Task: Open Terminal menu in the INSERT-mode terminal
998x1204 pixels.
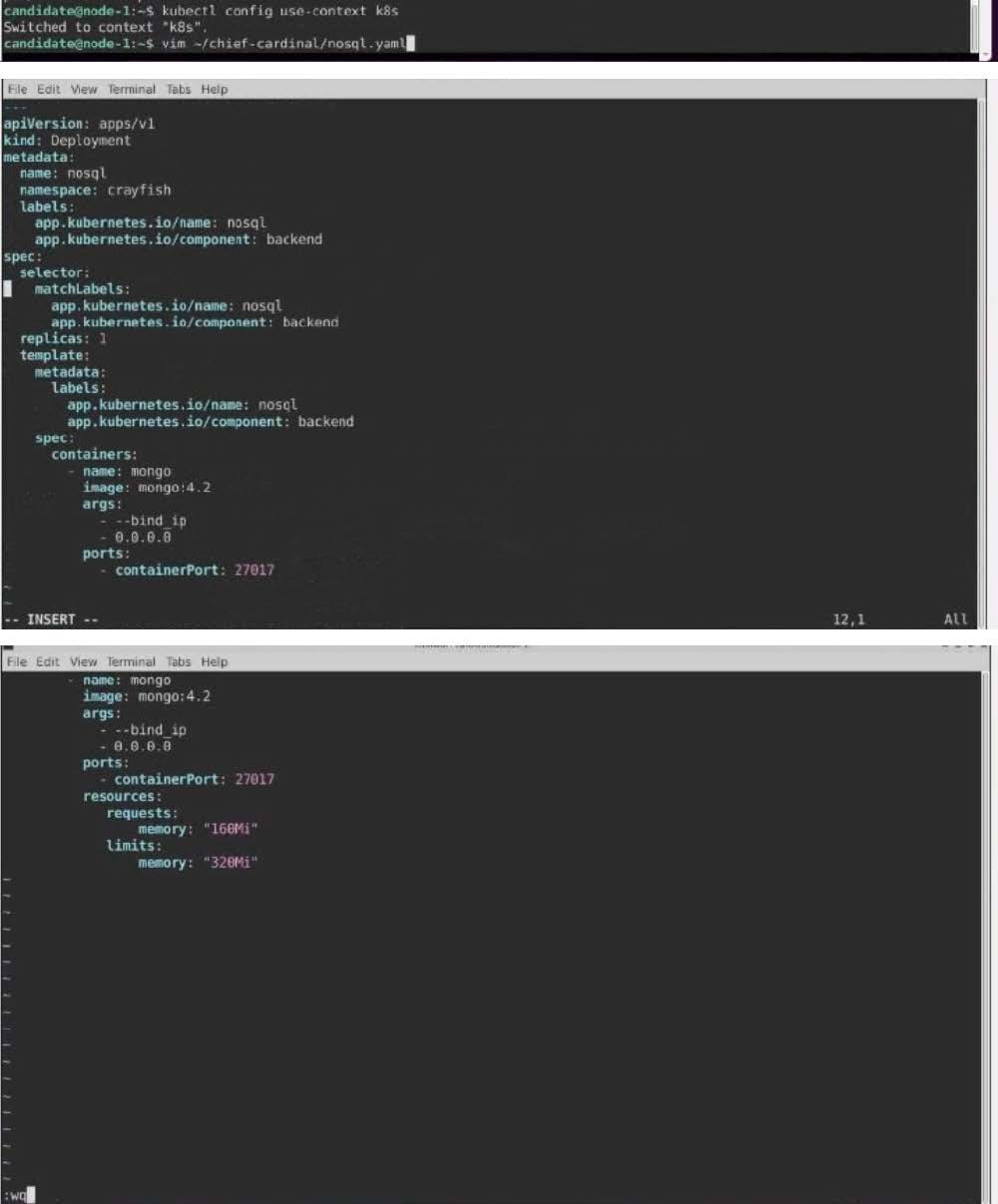Action: (132, 89)
